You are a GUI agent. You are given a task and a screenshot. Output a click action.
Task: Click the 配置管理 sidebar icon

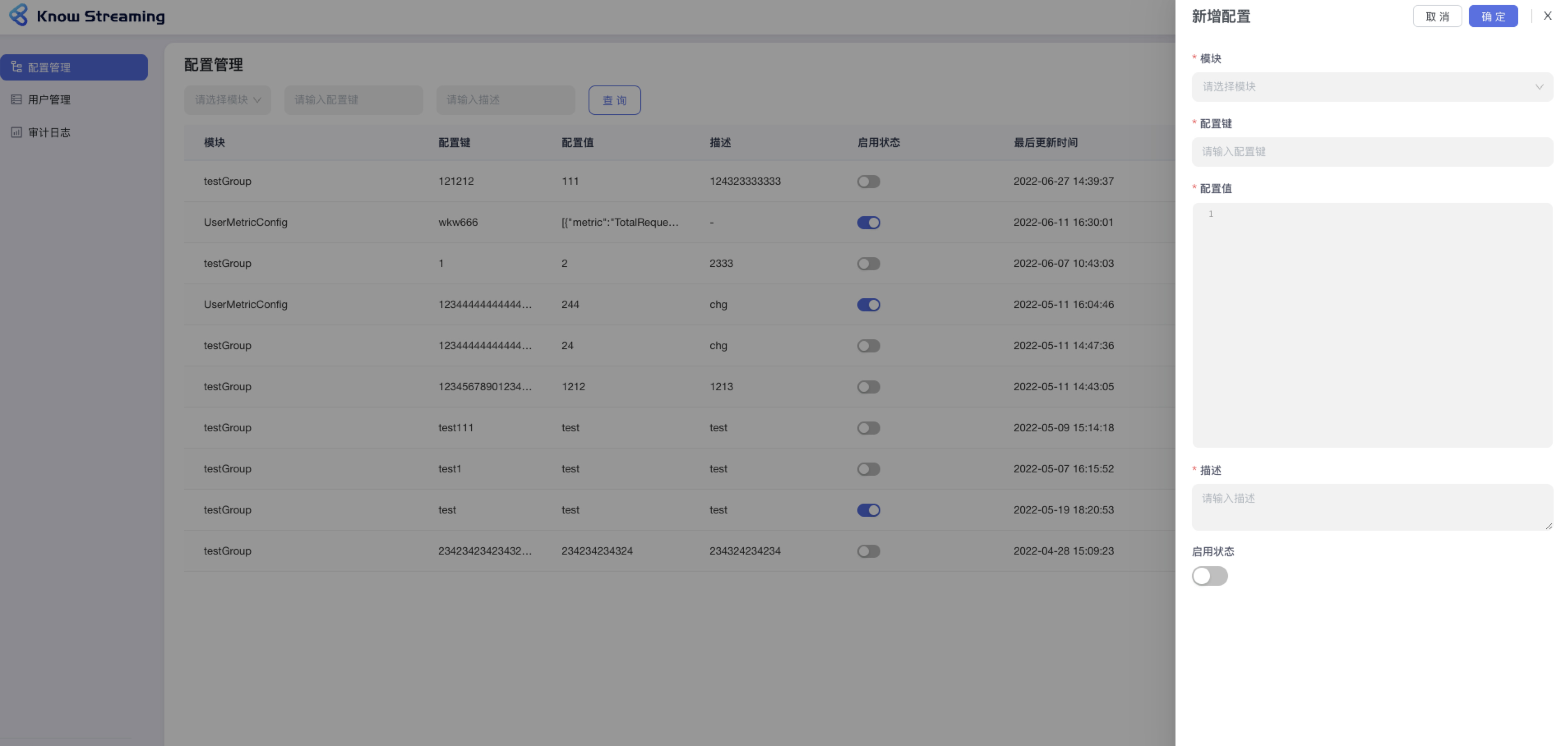(x=16, y=67)
